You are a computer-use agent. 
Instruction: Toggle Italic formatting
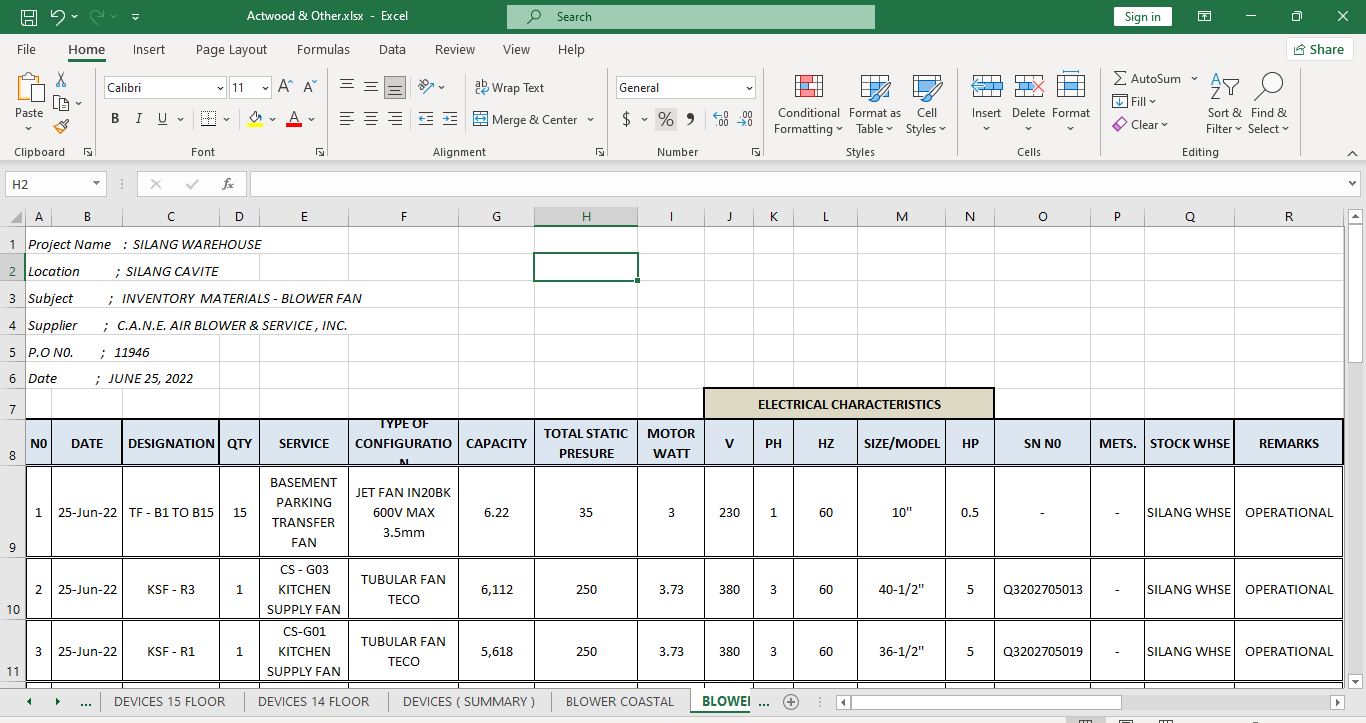(138, 119)
